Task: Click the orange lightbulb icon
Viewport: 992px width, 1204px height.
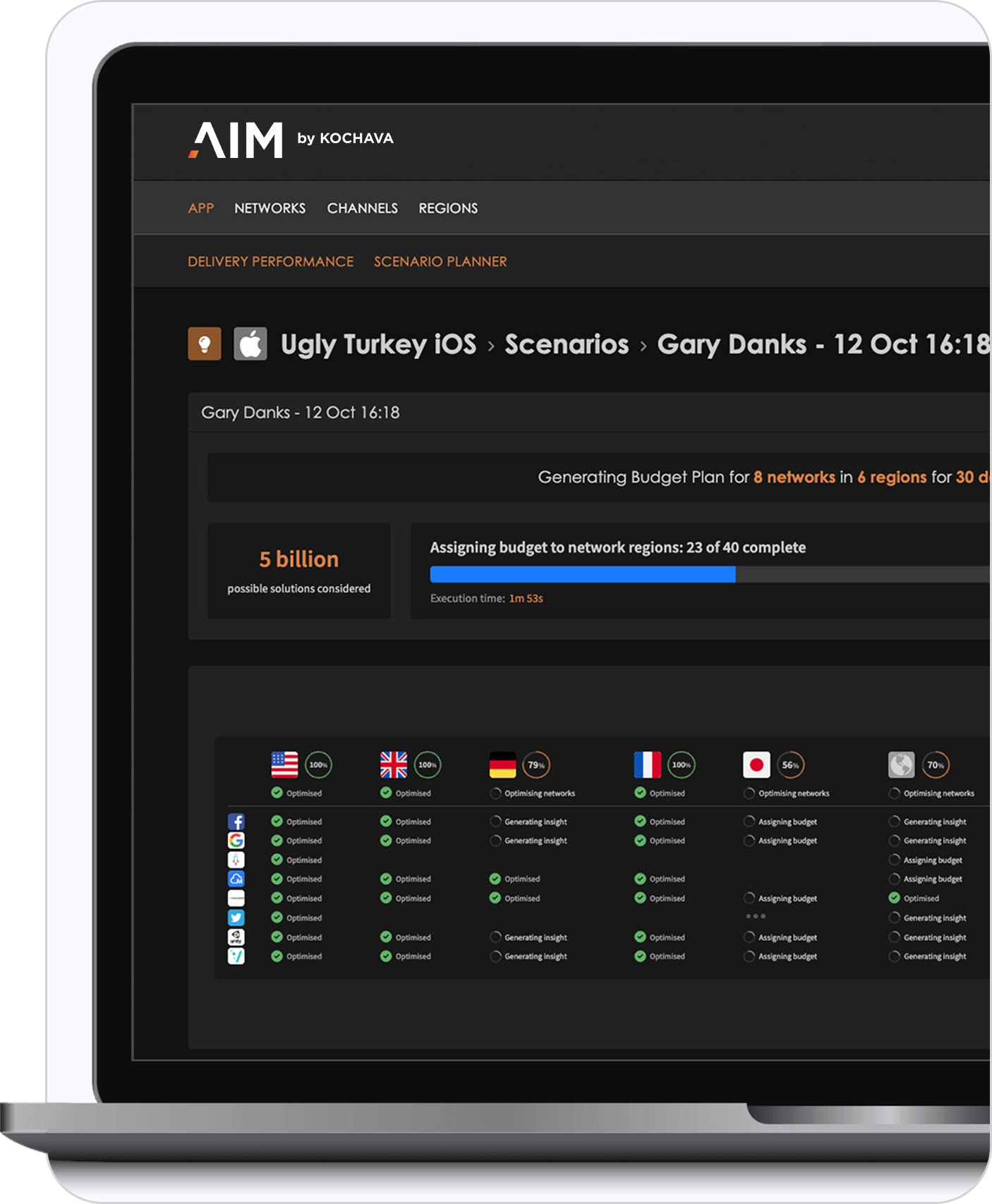Action: 205,344
